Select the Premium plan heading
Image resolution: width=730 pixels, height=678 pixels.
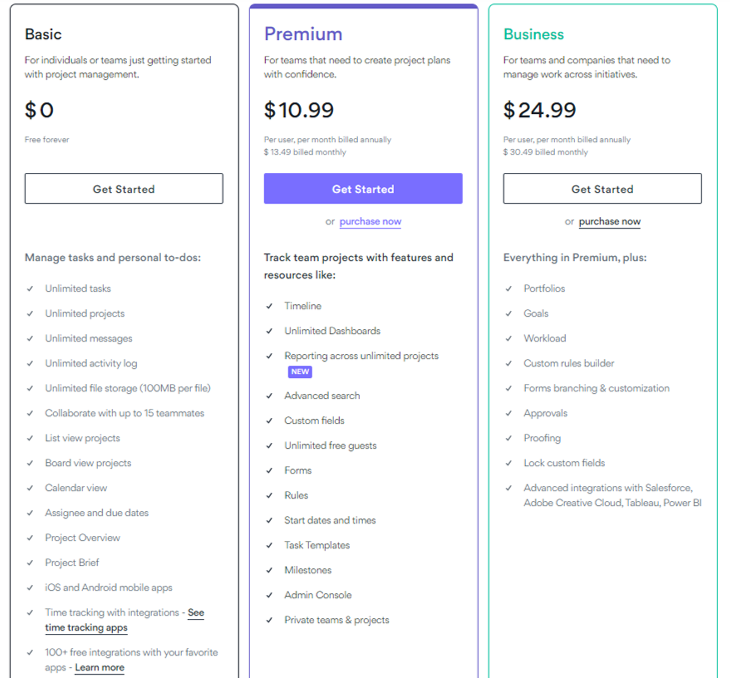(303, 34)
